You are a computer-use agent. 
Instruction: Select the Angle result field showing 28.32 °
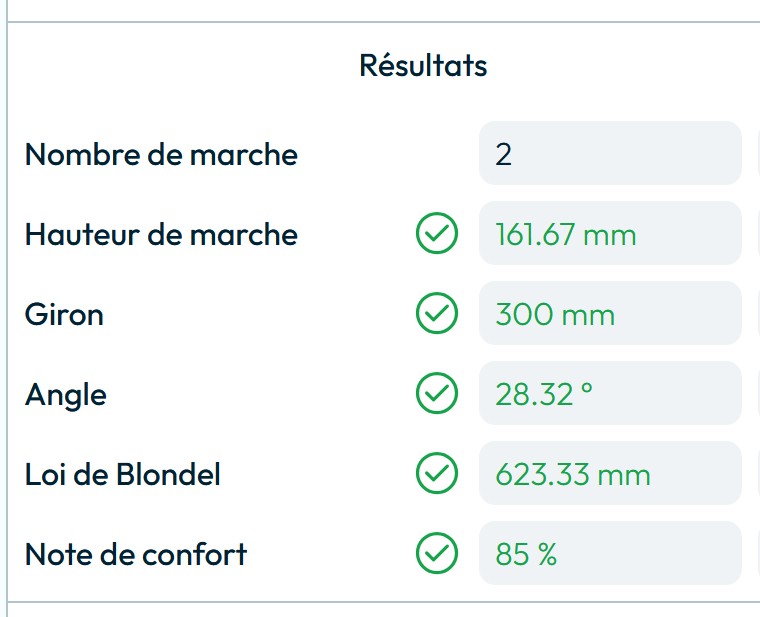coord(610,394)
